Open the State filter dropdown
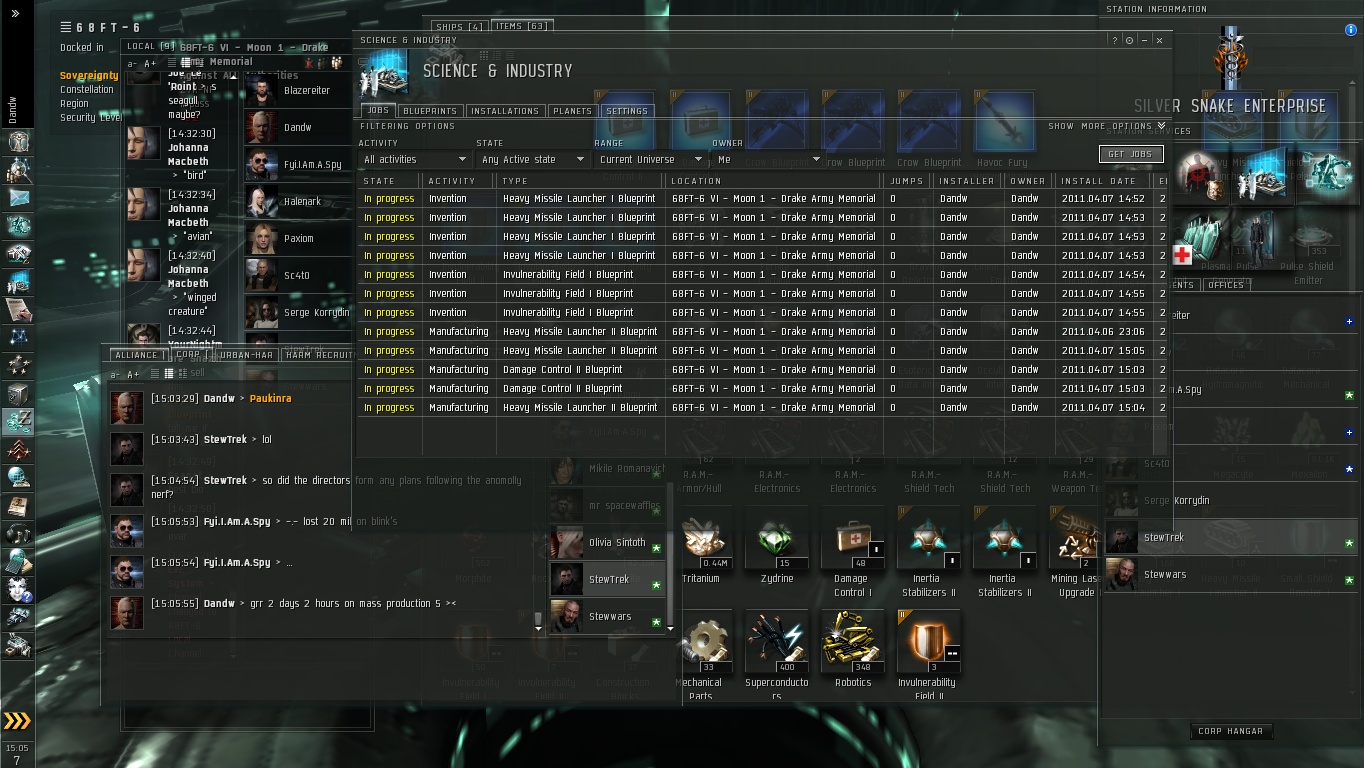Image resolution: width=1364 pixels, height=768 pixels. click(x=532, y=159)
